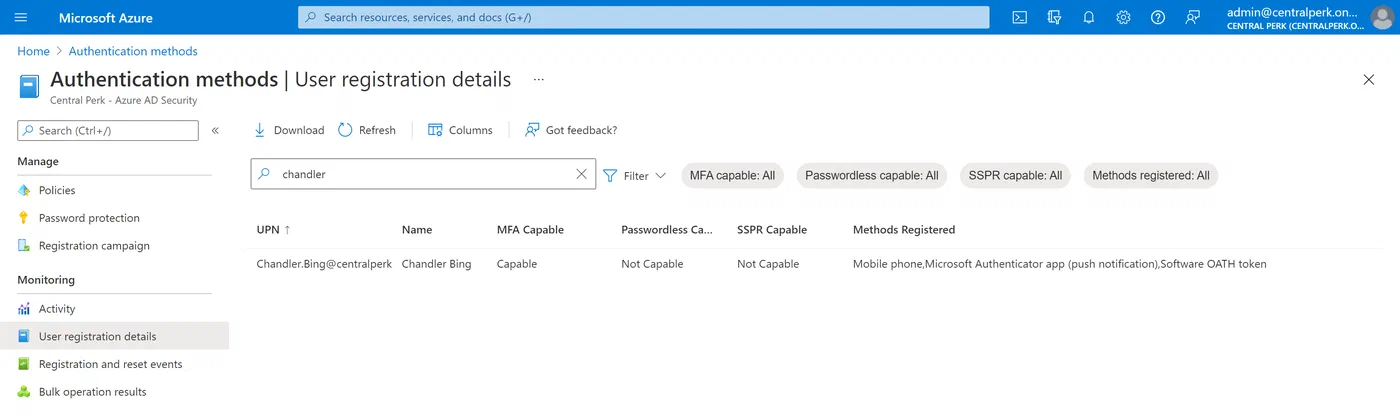The width and height of the screenshot is (1400, 419).
Task: Sort by SSPR Capable column header
Action: tap(772, 229)
